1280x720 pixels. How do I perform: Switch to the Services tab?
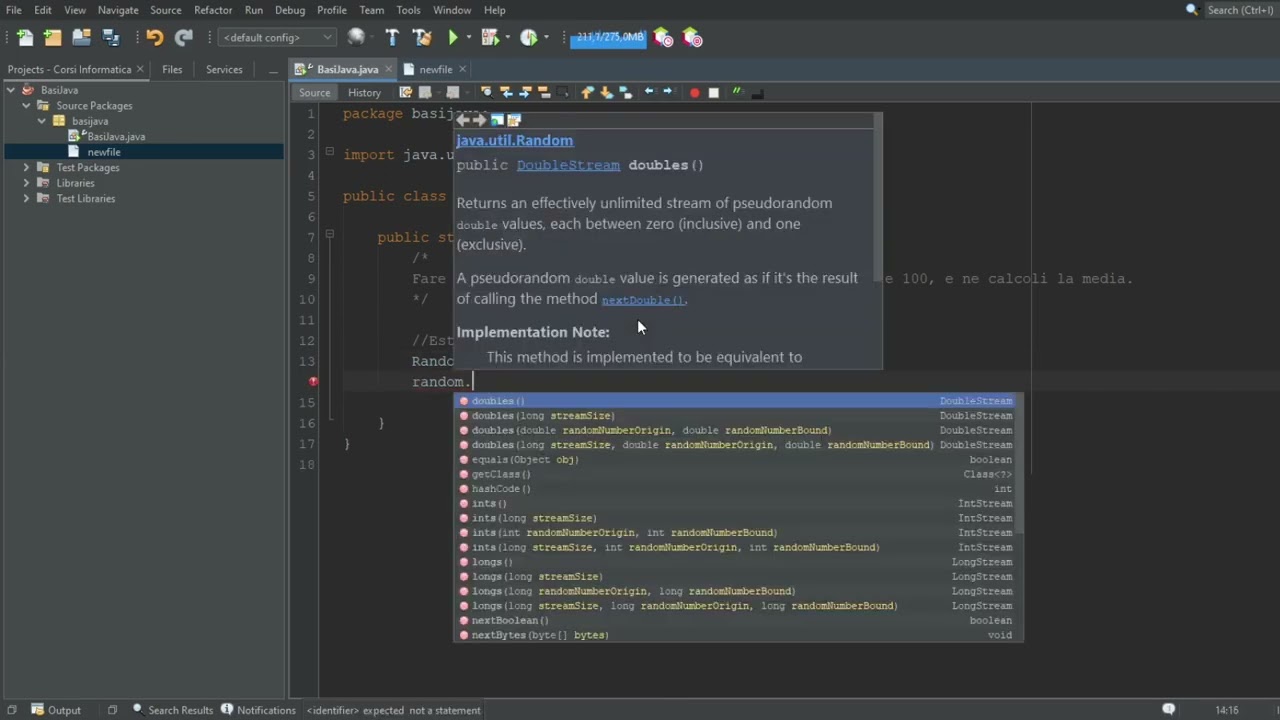pyautogui.click(x=224, y=70)
